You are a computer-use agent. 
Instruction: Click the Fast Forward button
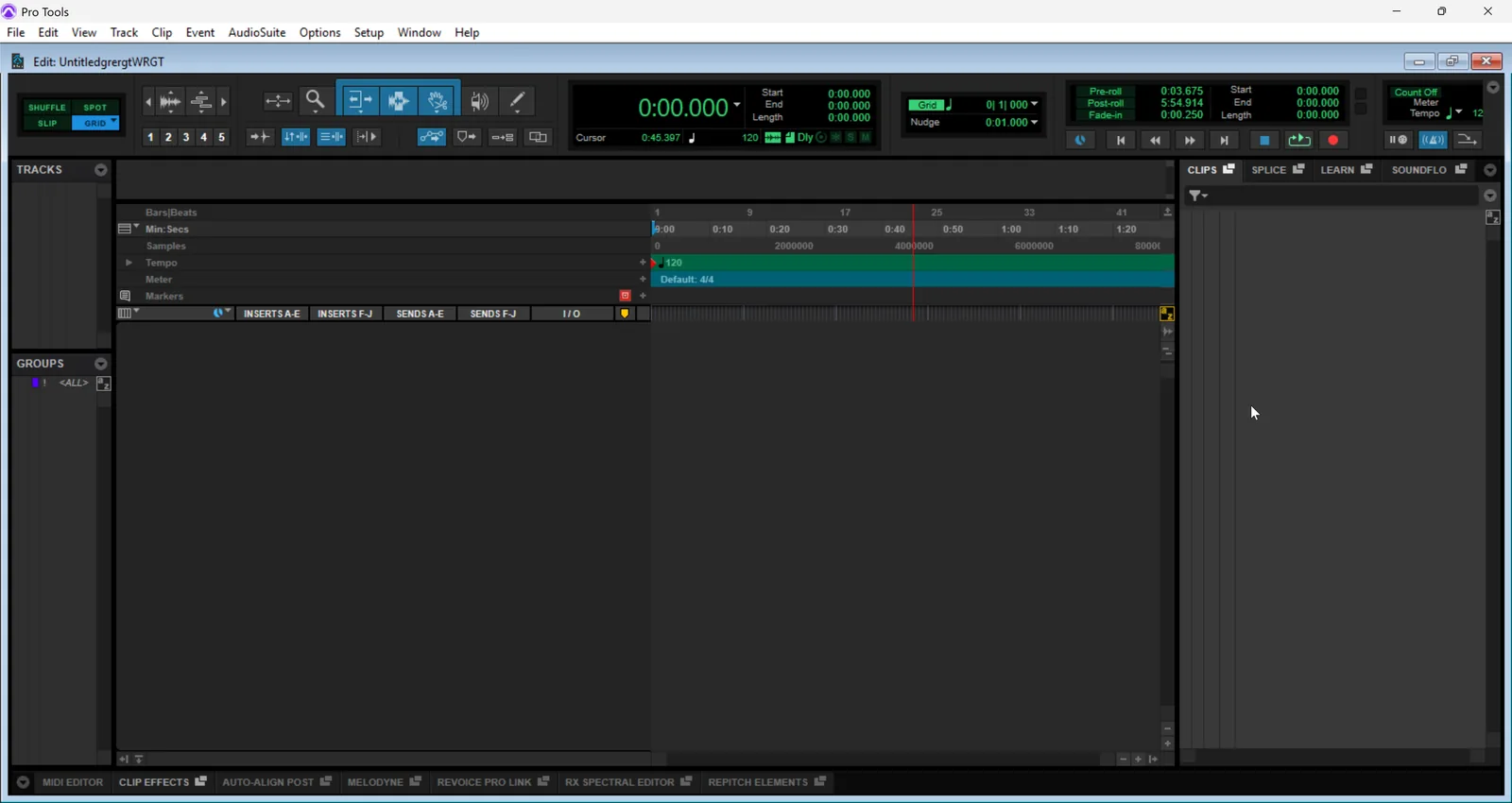tap(1190, 141)
